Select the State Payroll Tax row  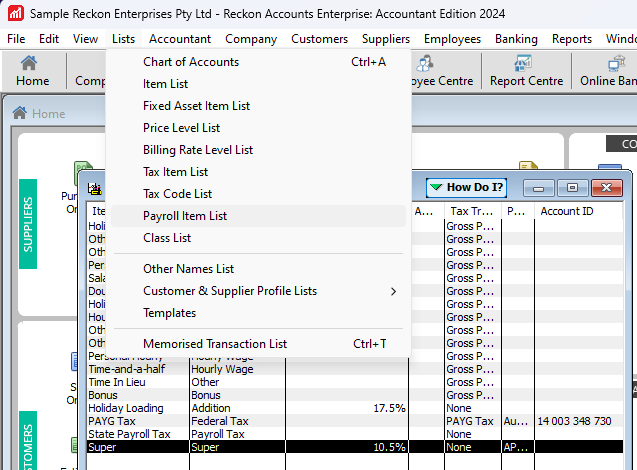[x=355, y=434]
